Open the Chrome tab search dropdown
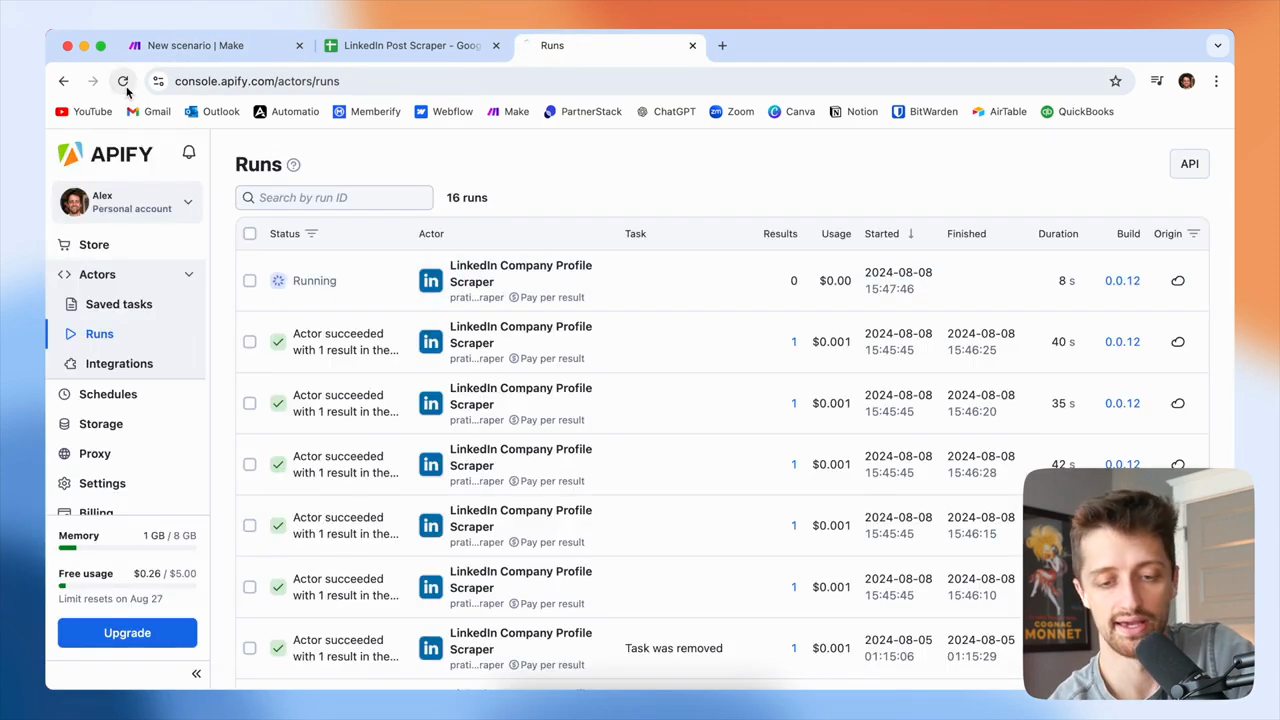 pos(1217,45)
